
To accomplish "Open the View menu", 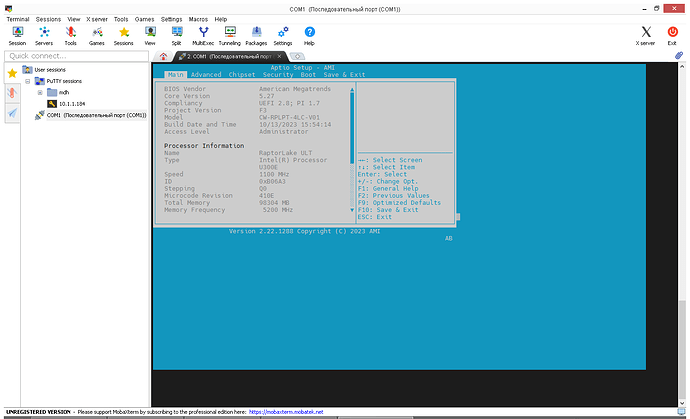I will [x=74, y=19].
